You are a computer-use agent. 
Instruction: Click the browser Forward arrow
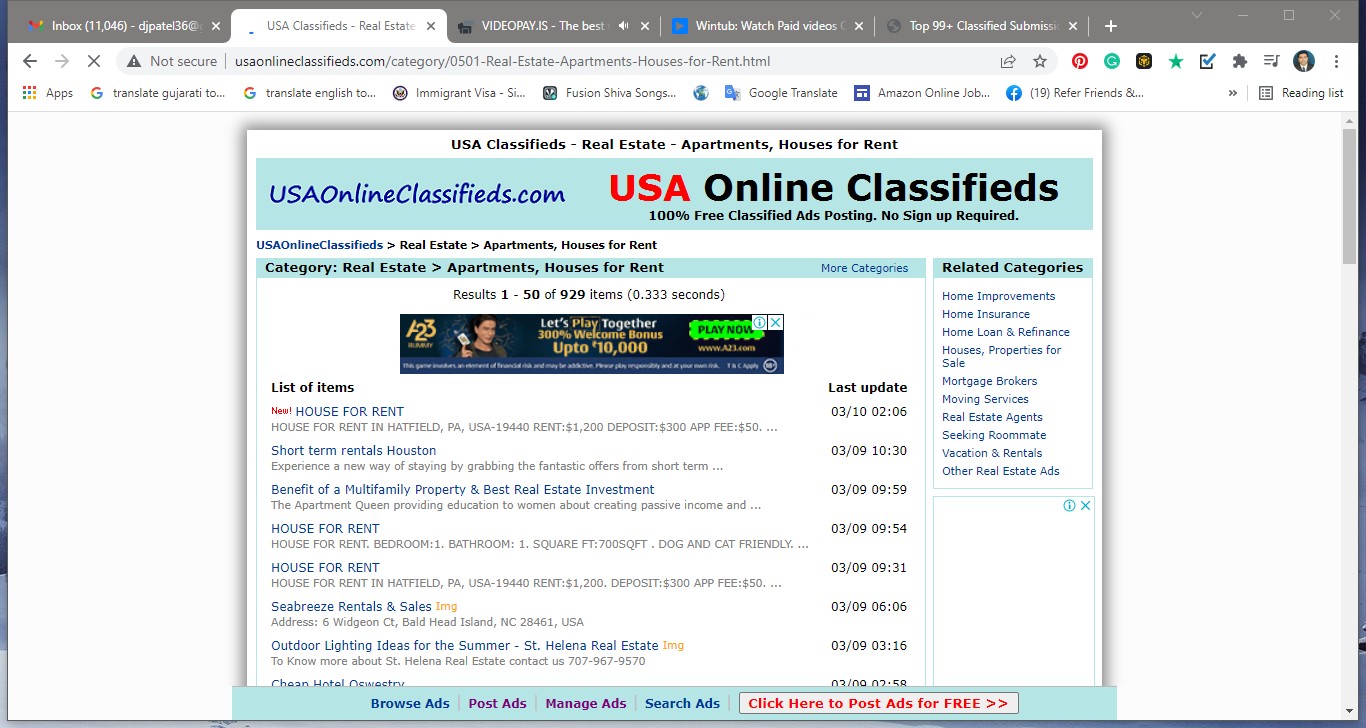tap(62, 61)
